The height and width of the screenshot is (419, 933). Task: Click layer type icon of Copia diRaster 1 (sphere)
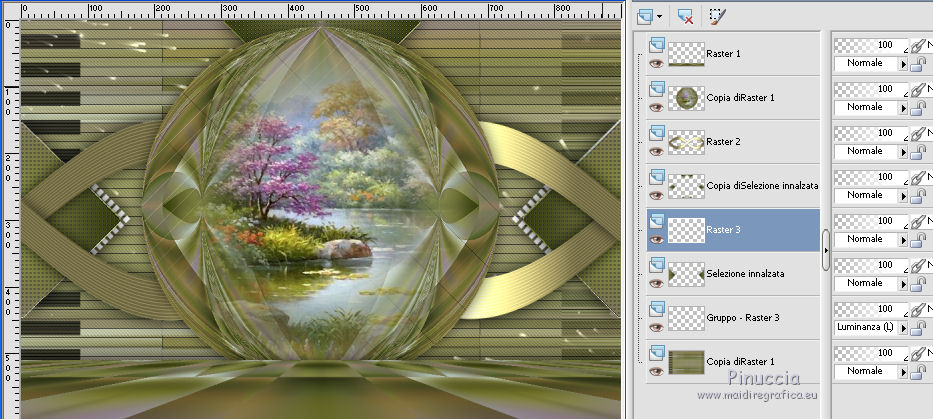click(656, 88)
